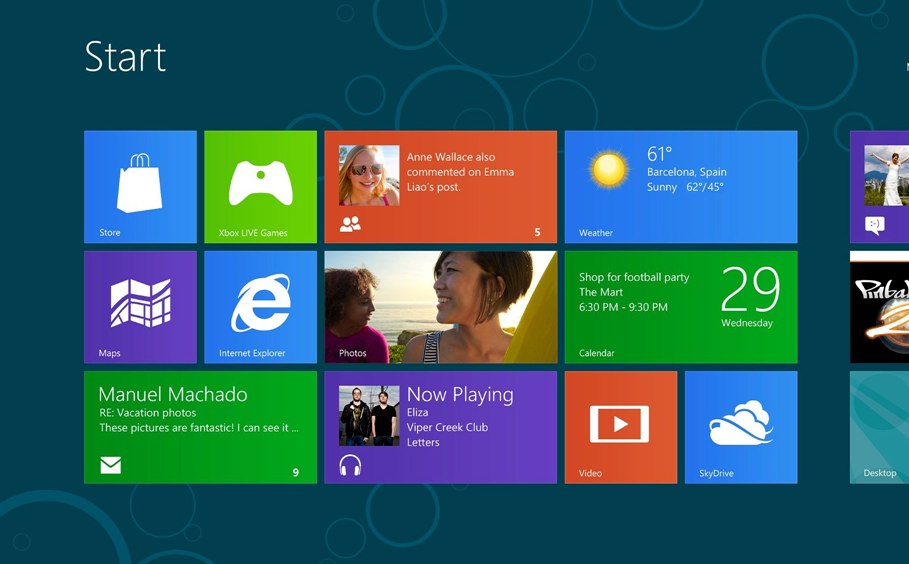Click '6:30 PM - 9:30 PM' event time
The width and height of the screenshot is (909, 564).
623,307
